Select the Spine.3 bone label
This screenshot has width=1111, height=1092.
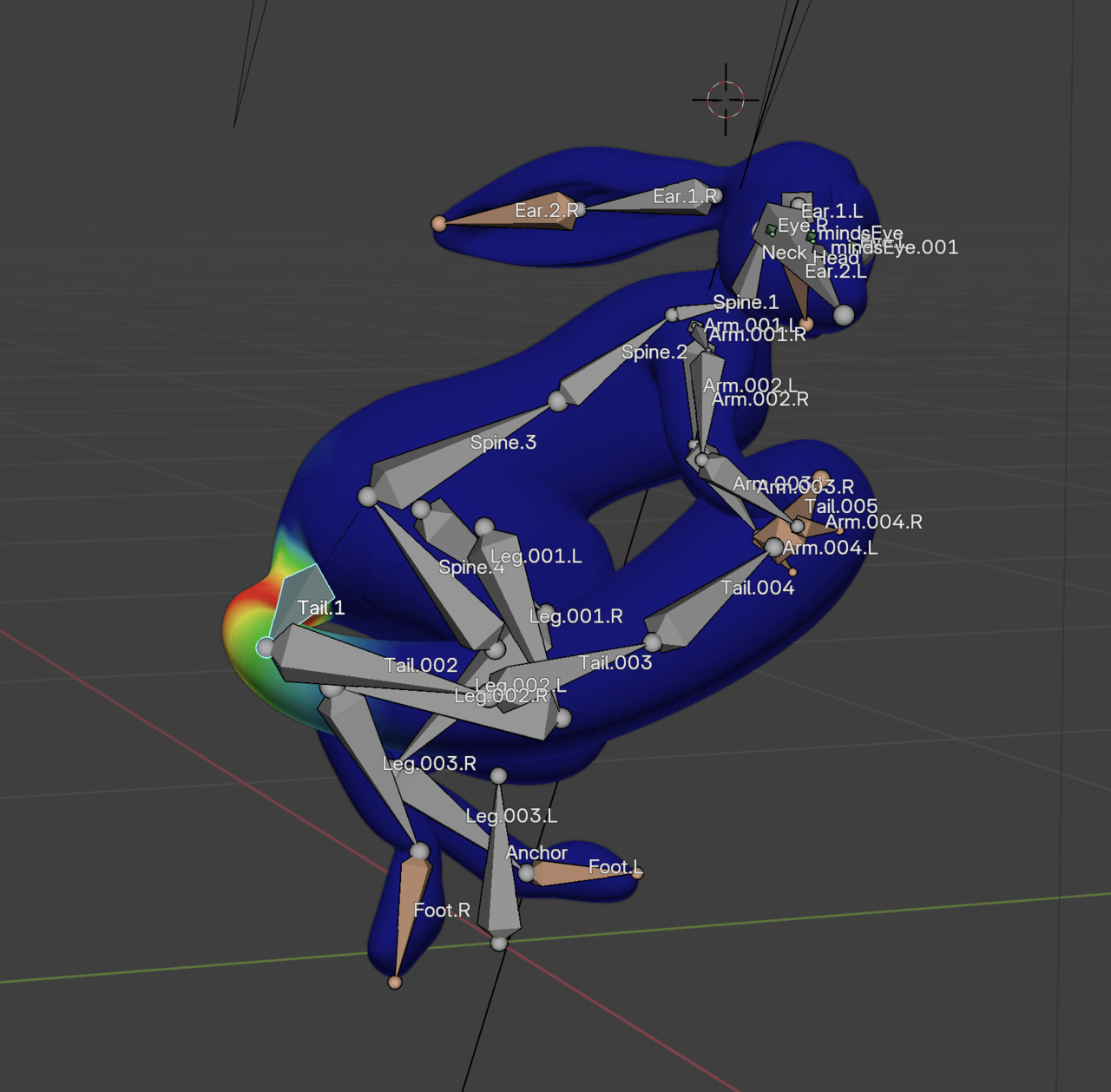[503, 443]
